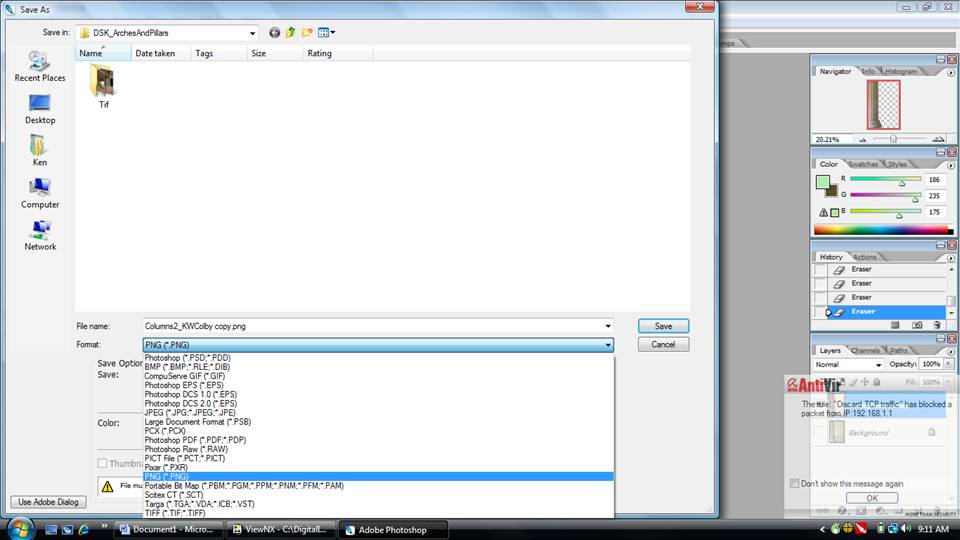Screen dimensions: 960x540
Task: Switch to the Histogram tab
Action: point(900,72)
